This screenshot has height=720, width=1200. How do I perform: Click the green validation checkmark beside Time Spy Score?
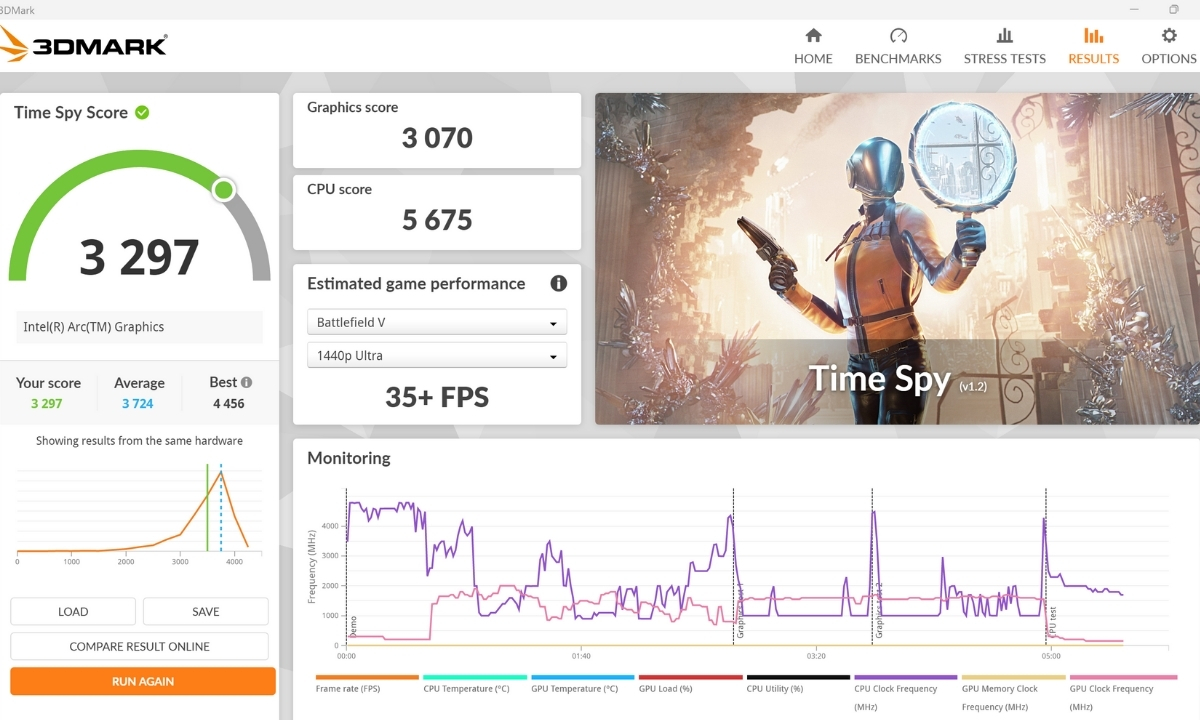pos(142,113)
